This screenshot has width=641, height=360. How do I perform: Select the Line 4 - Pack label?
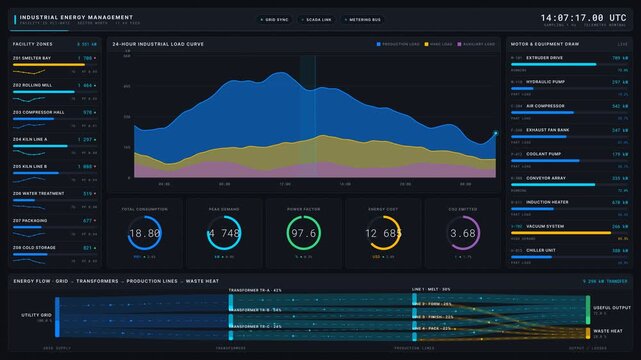[431, 329]
